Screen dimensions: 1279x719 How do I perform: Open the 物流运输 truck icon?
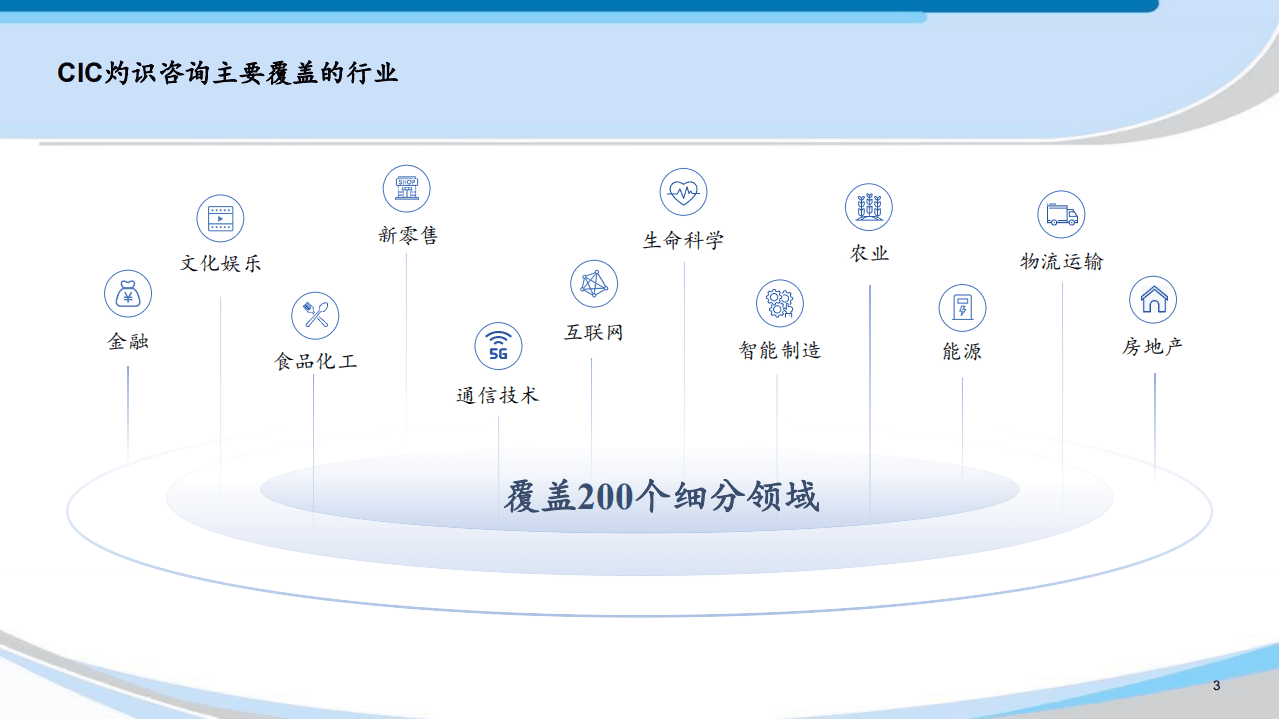(x=1061, y=213)
